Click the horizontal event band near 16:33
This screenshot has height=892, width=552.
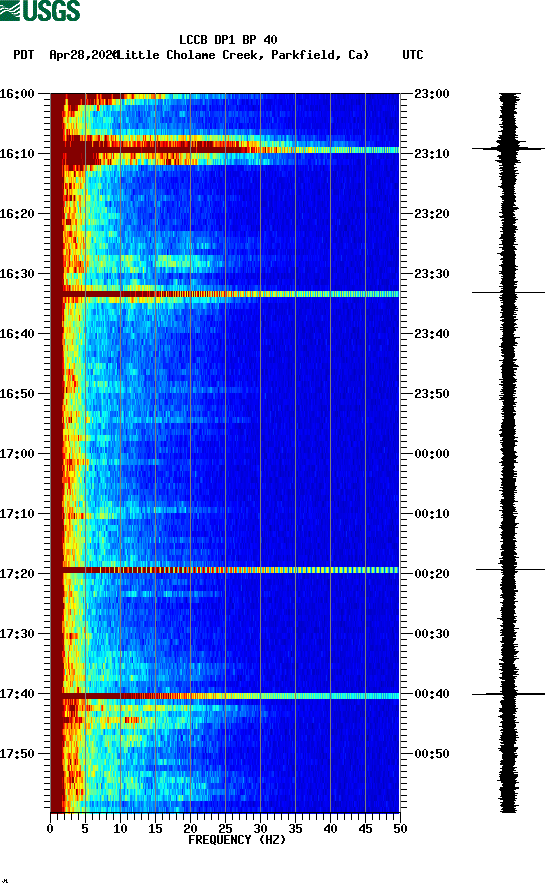tap(225, 294)
